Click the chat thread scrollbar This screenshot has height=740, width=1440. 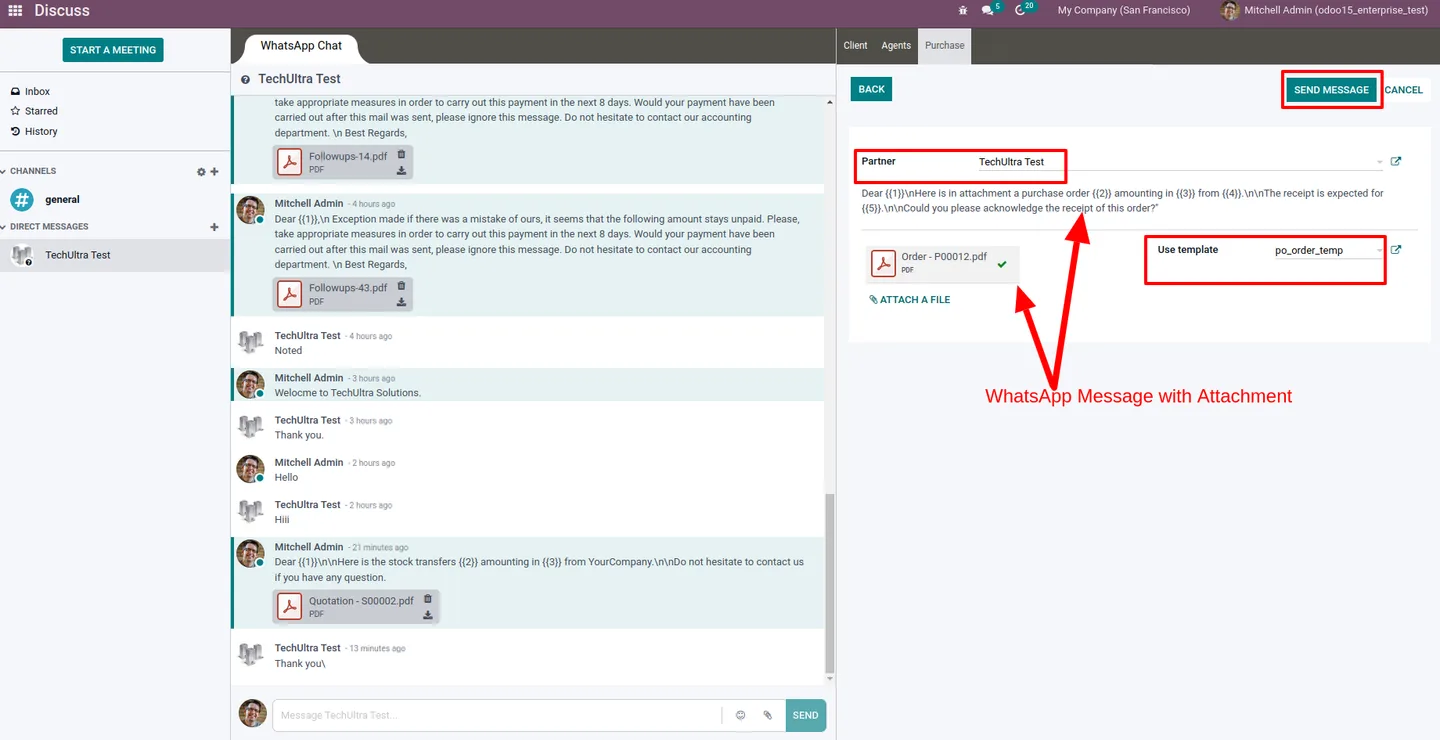coord(828,583)
